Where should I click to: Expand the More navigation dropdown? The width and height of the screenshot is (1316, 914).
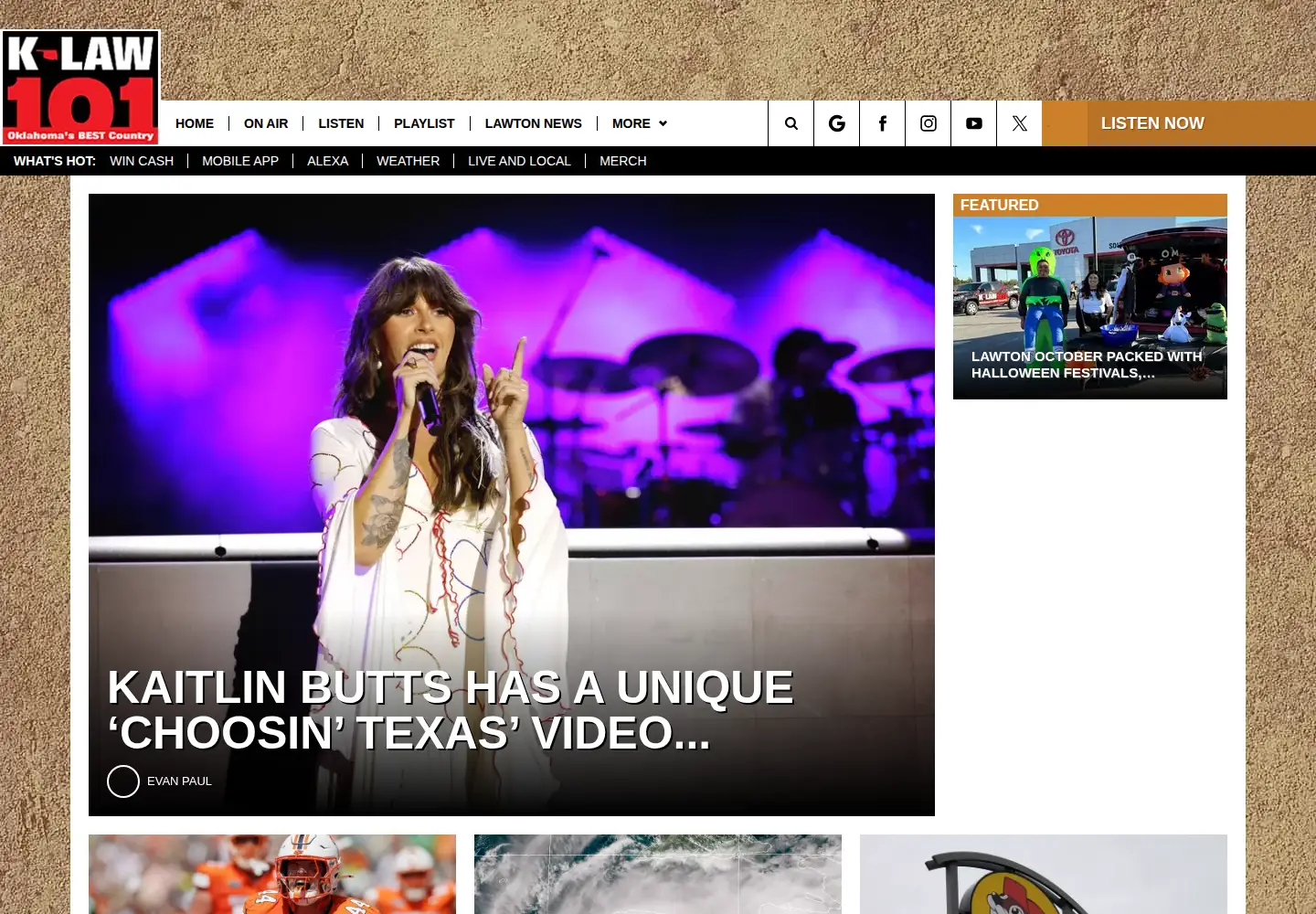(x=640, y=123)
